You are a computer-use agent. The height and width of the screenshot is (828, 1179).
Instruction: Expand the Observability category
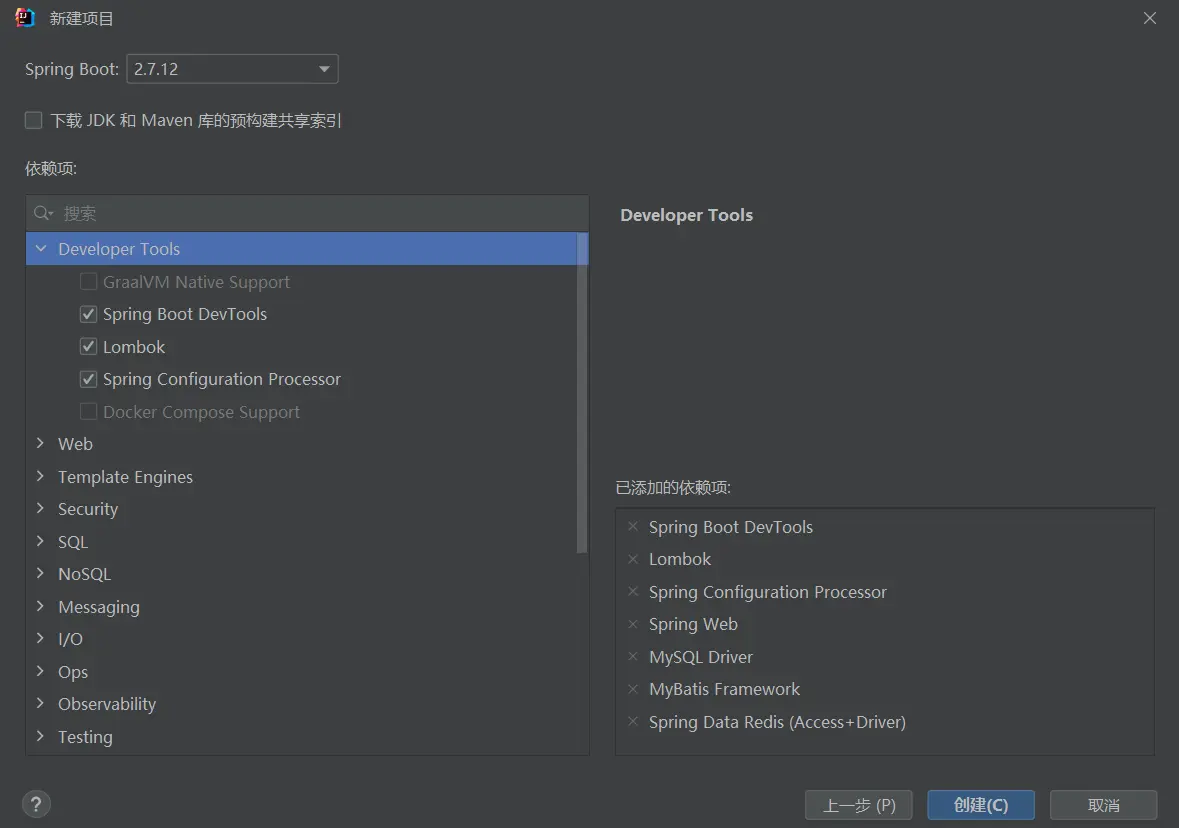41,704
